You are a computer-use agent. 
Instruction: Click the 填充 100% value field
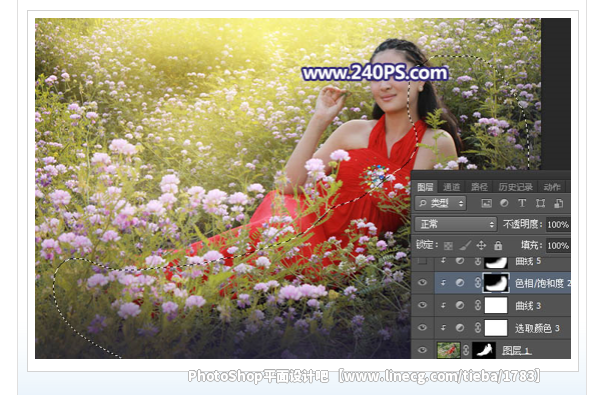click(558, 246)
